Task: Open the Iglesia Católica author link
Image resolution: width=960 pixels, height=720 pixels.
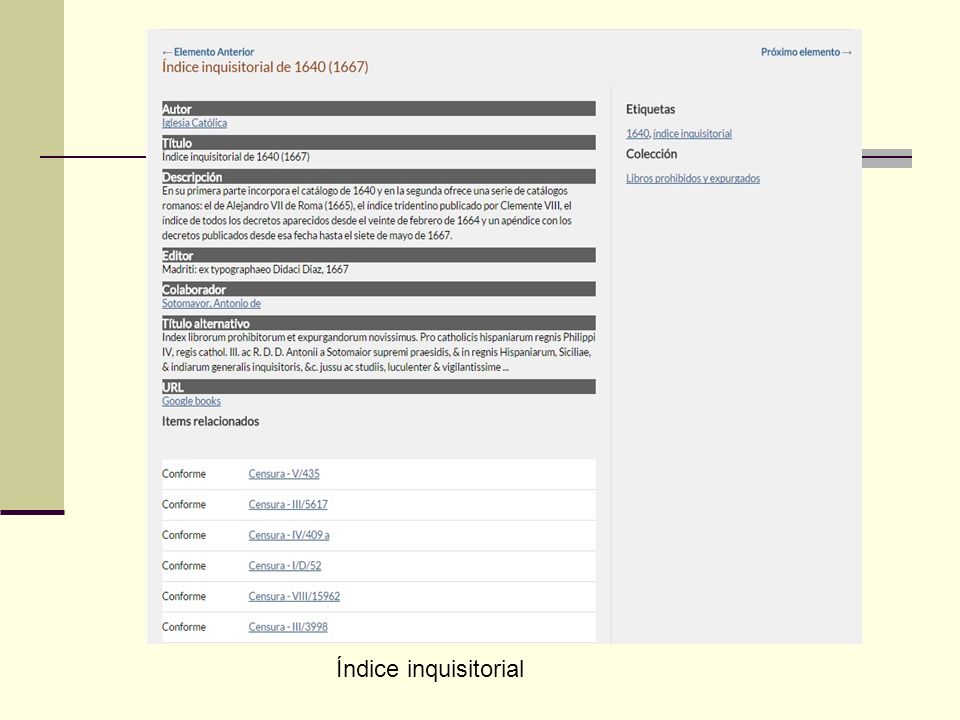Action: tap(194, 123)
